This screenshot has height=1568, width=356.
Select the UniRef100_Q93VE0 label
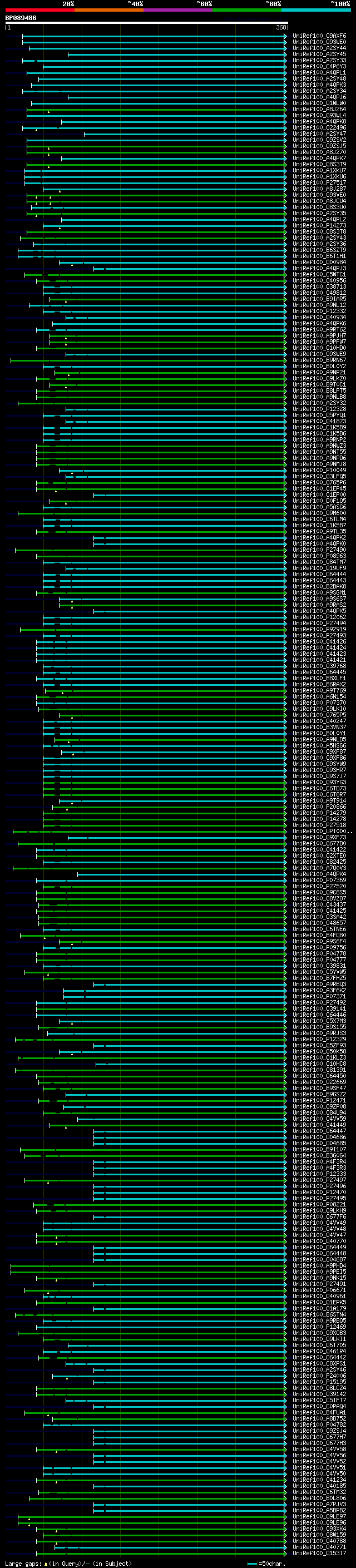tap(319, 195)
